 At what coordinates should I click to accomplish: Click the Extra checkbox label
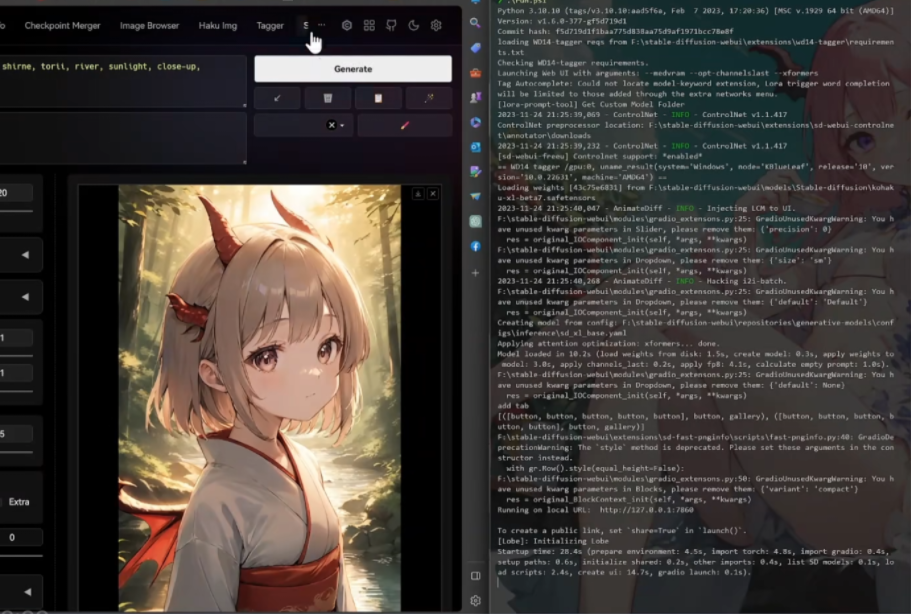tap(19, 502)
